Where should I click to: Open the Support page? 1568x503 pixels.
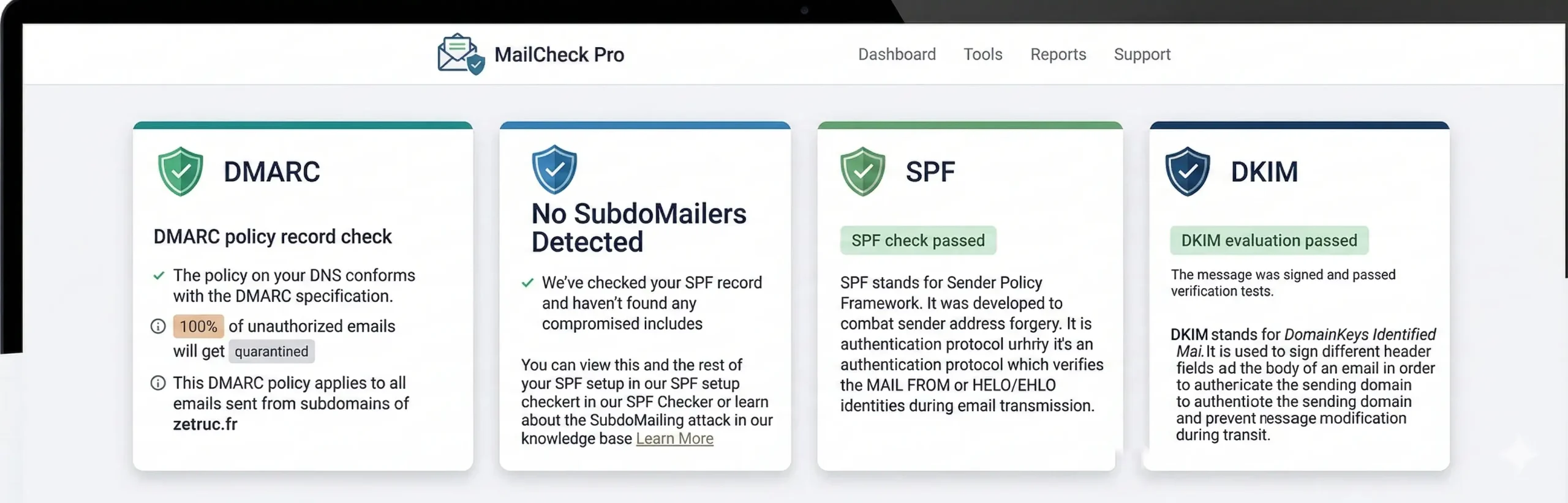click(x=1142, y=54)
